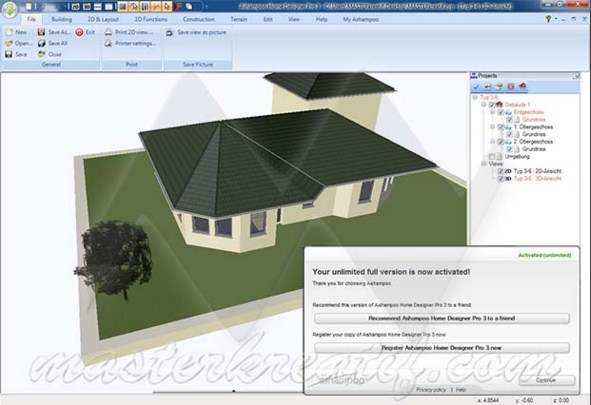Open a file with the Open icon
This screenshot has width=591, height=405.
coord(9,43)
